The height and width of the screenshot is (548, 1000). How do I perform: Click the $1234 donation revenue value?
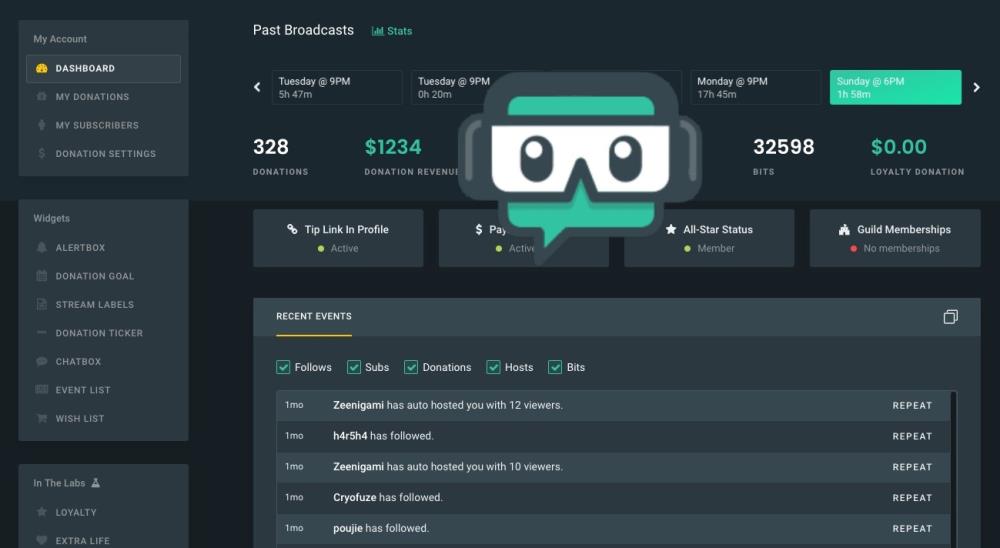393,147
